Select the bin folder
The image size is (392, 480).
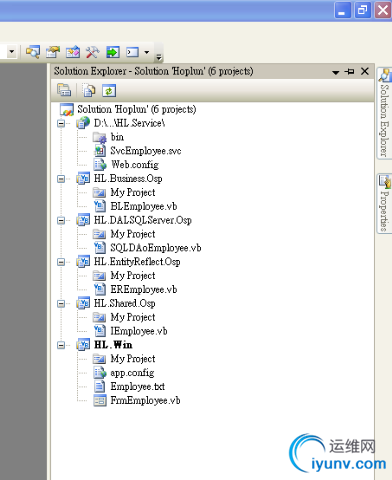[117, 137]
